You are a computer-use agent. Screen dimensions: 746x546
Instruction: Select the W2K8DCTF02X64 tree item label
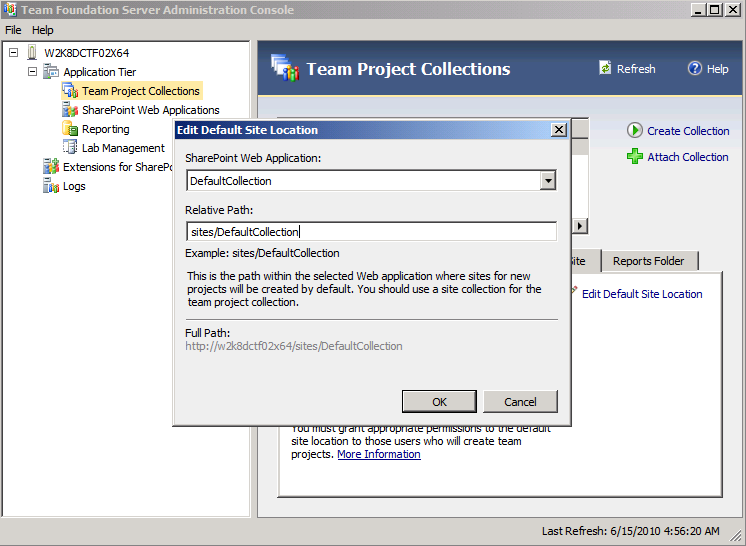86,53
